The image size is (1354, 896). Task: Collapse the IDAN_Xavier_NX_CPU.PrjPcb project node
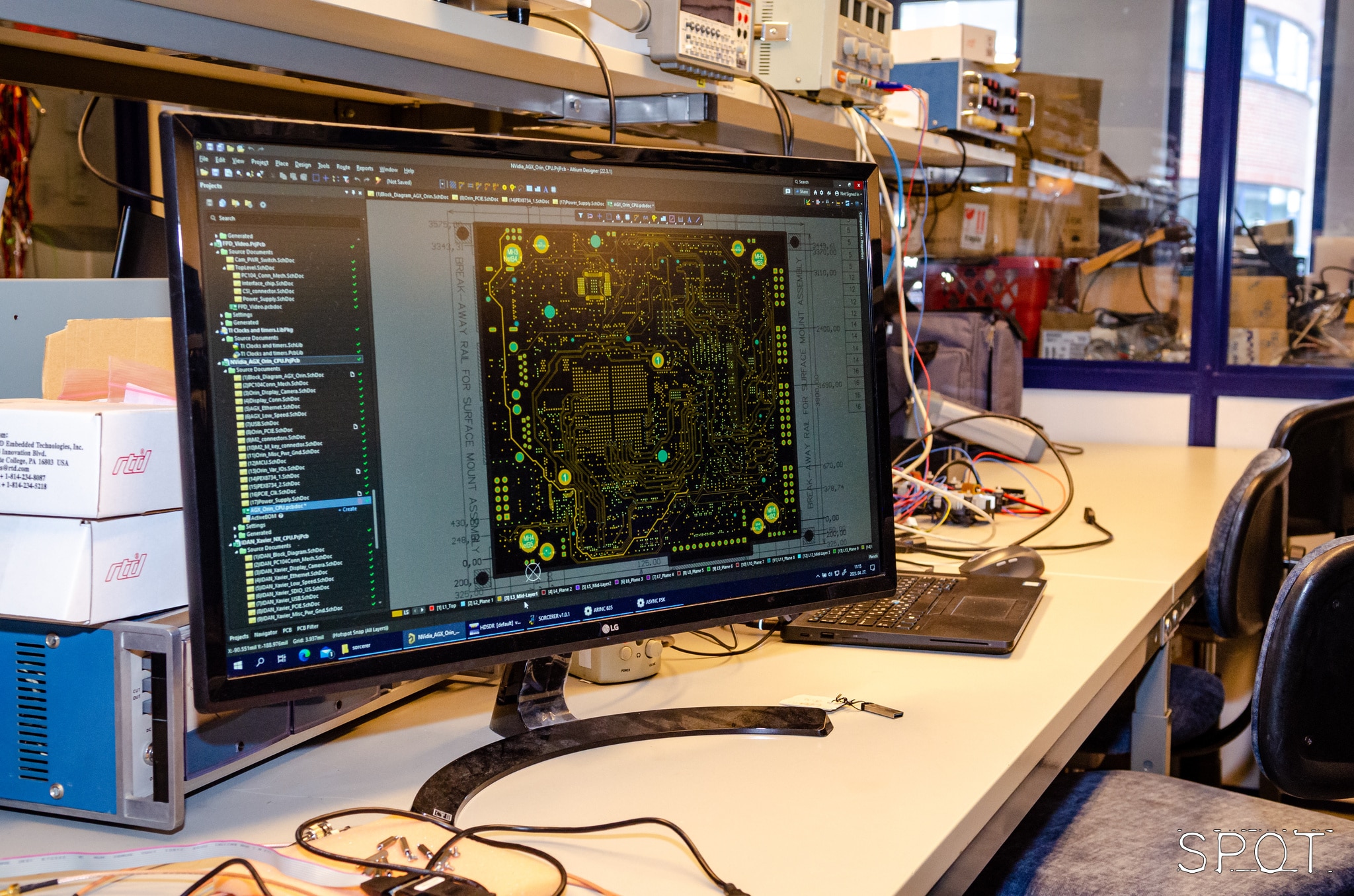(230, 544)
